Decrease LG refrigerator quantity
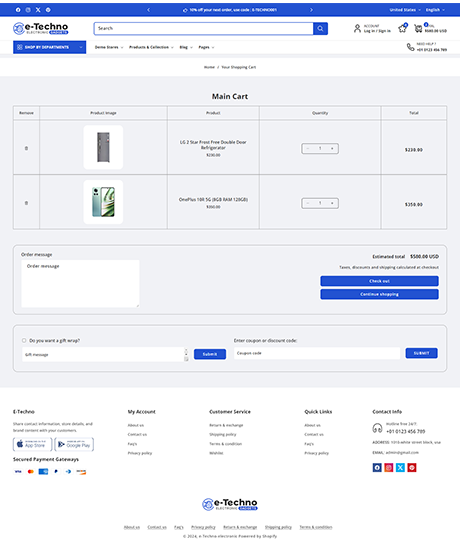This screenshot has width=460, height=550. 308,148
